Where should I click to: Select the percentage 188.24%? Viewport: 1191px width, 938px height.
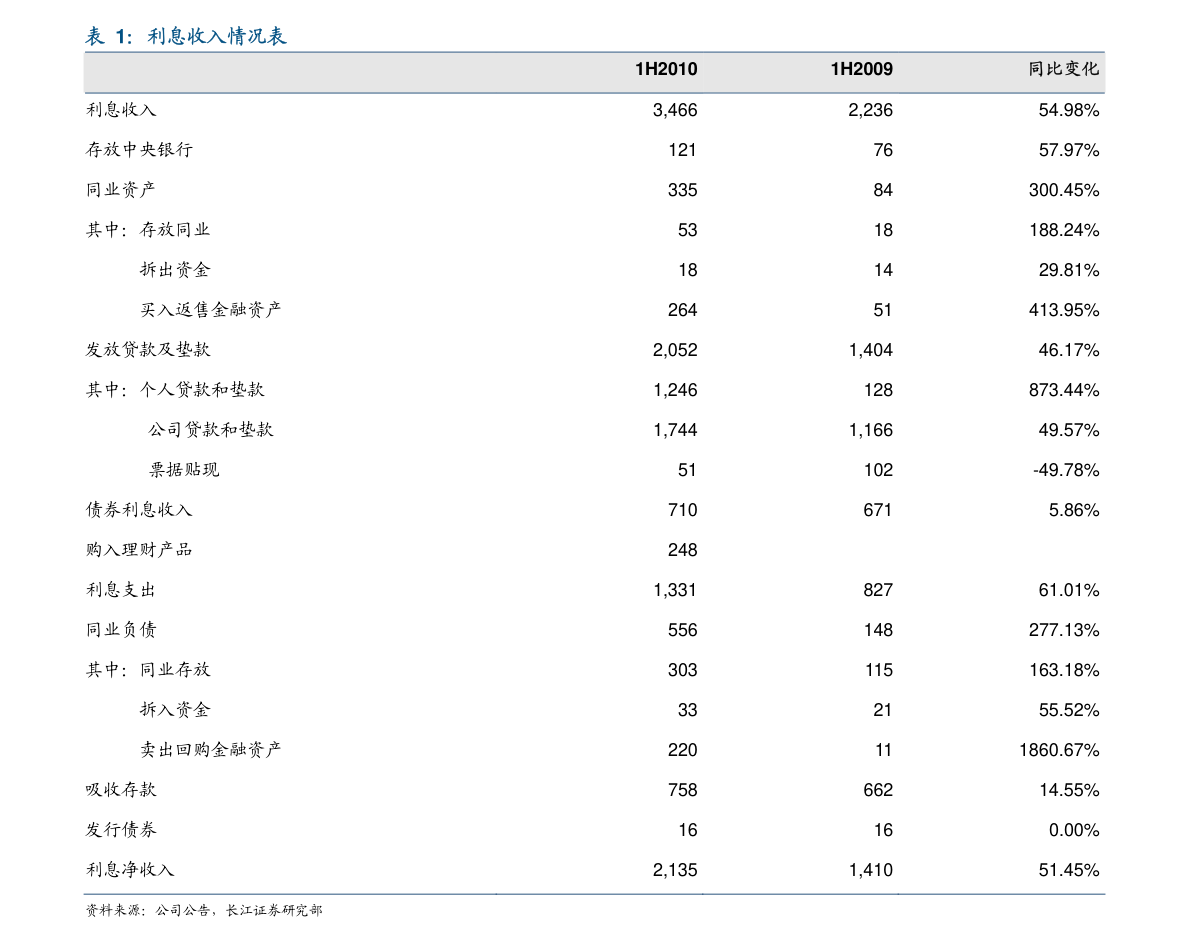(1063, 230)
